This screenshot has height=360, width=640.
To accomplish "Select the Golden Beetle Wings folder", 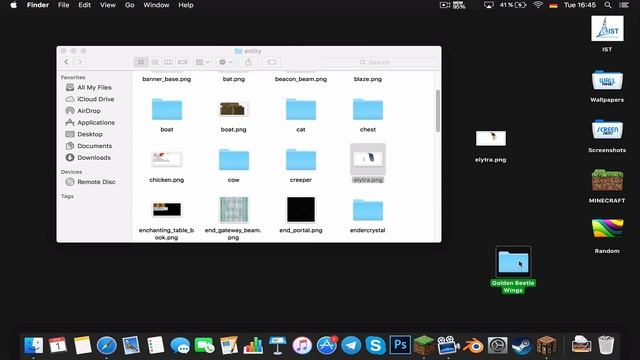I will pyautogui.click(x=513, y=262).
